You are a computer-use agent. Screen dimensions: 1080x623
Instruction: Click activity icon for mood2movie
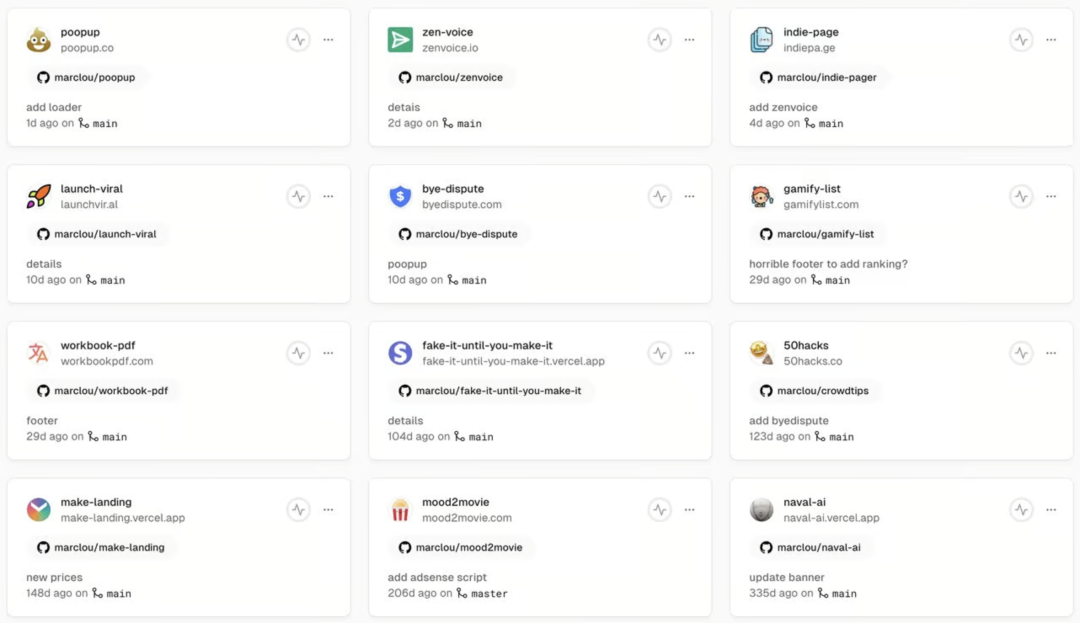pyautogui.click(x=660, y=509)
